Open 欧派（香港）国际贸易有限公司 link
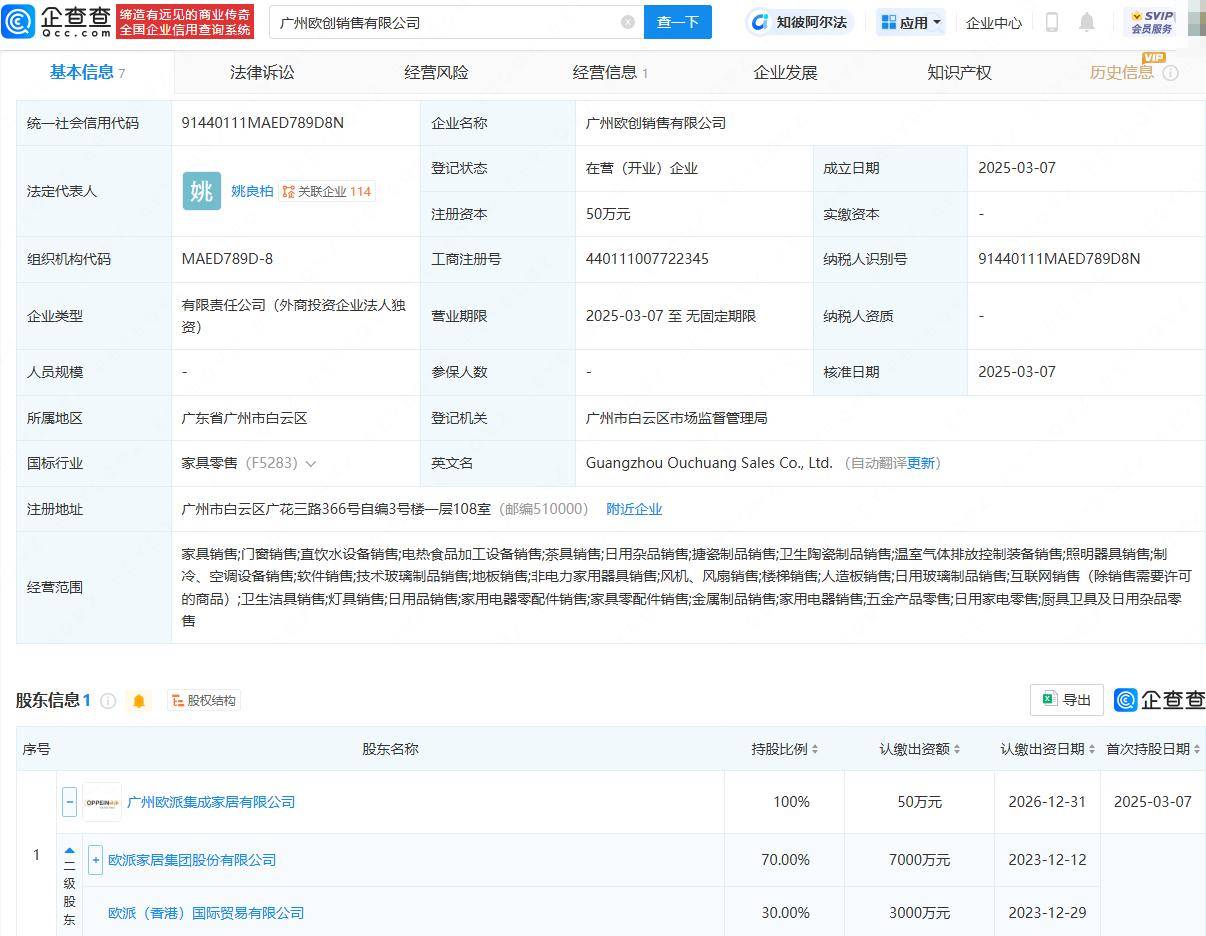1206x936 pixels. click(x=206, y=913)
